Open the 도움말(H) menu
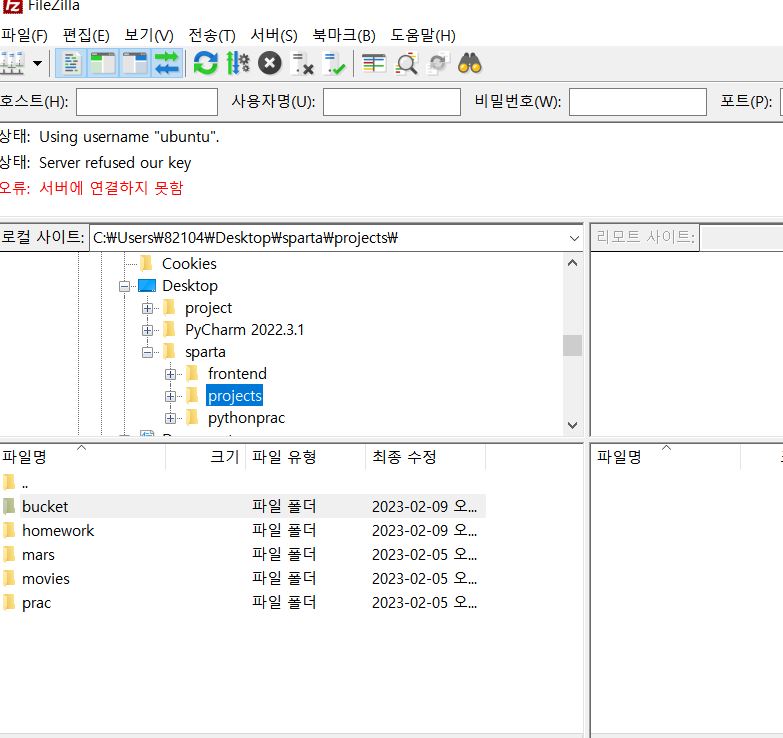Viewport: 783px width, 738px height. [422, 35]
